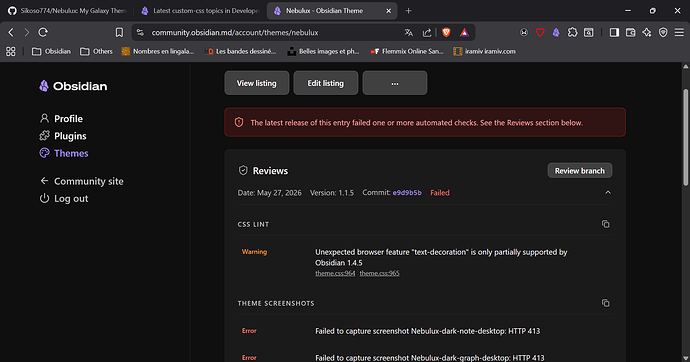This screenshot has height=362, width=690.
Task: Open the more options "..." button
Action: [x=395, y=83]
